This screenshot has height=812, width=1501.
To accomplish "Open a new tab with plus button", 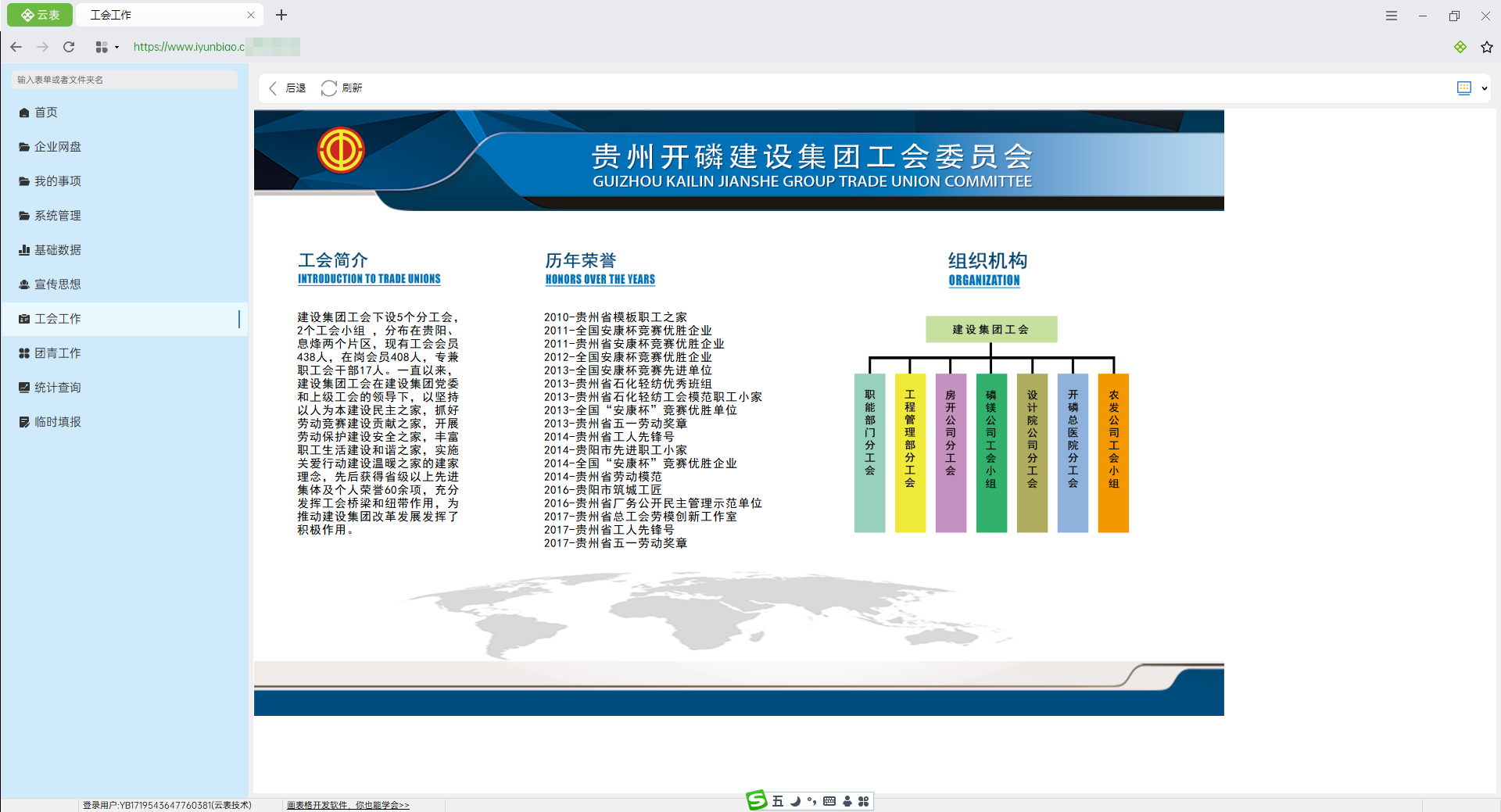I will (x=281, y=15).
